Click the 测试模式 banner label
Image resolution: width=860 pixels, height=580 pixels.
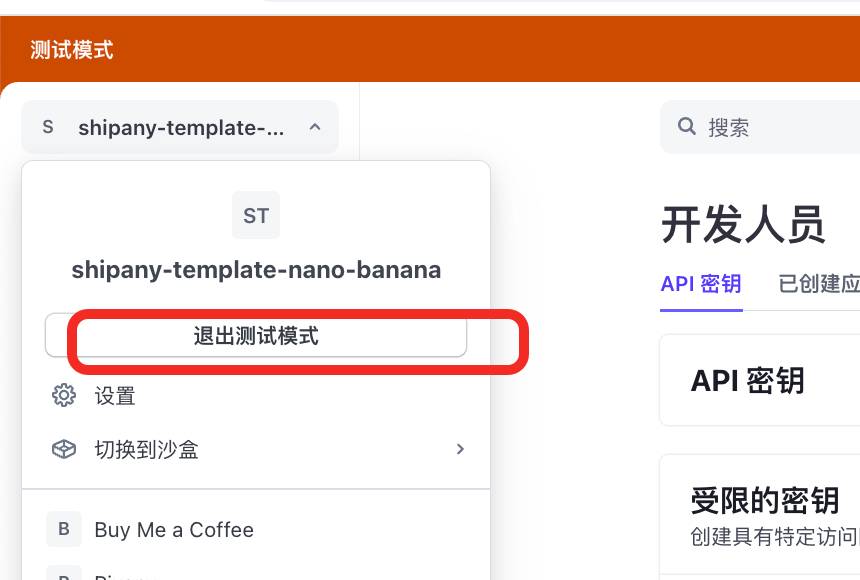[x=72, y=50]
